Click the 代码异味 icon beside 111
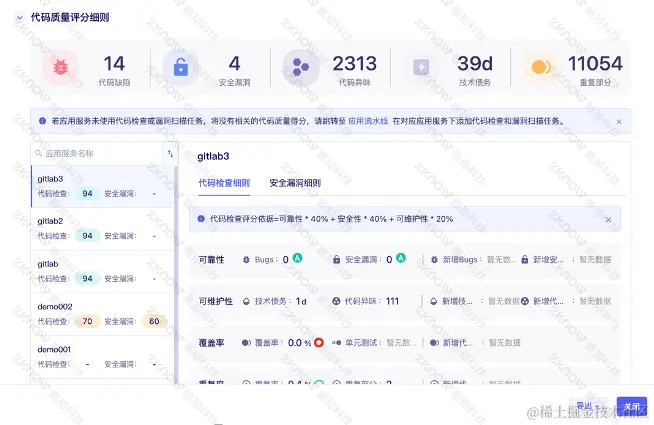654x425 pixels. [336, 301]
